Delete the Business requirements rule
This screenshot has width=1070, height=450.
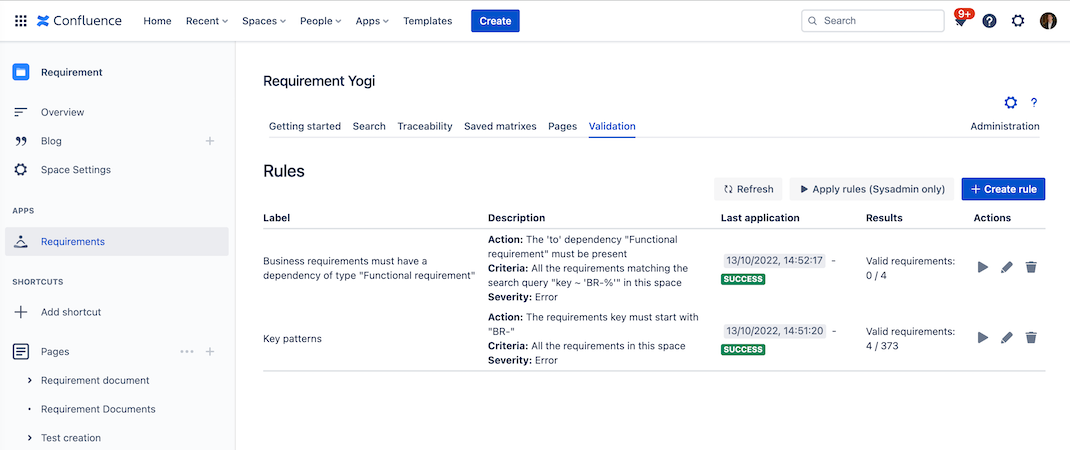click(x=1031, y=267)
